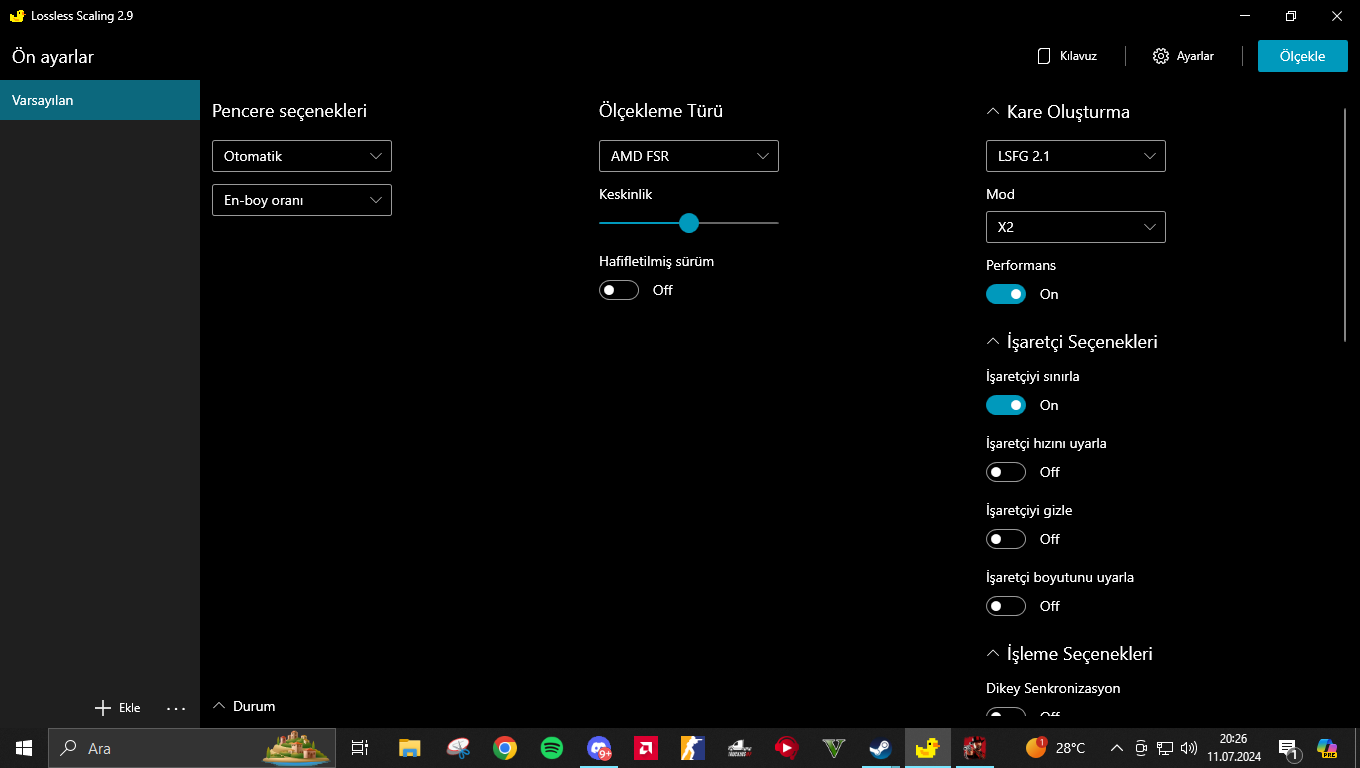The height and width of the screenshot is (768, 1360).
Task: Open Discord from the taskbar
Action: pos(599,748)
